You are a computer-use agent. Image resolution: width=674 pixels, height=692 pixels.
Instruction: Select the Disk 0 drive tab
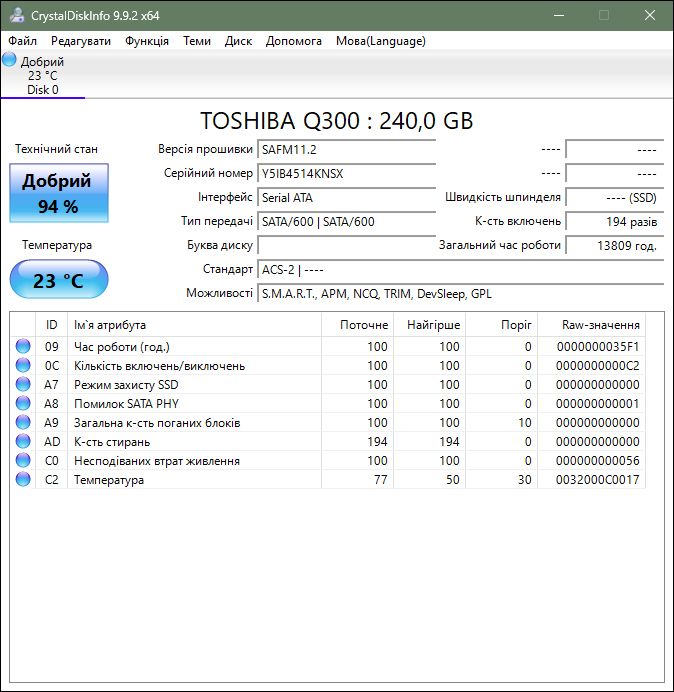click(42, 75)
